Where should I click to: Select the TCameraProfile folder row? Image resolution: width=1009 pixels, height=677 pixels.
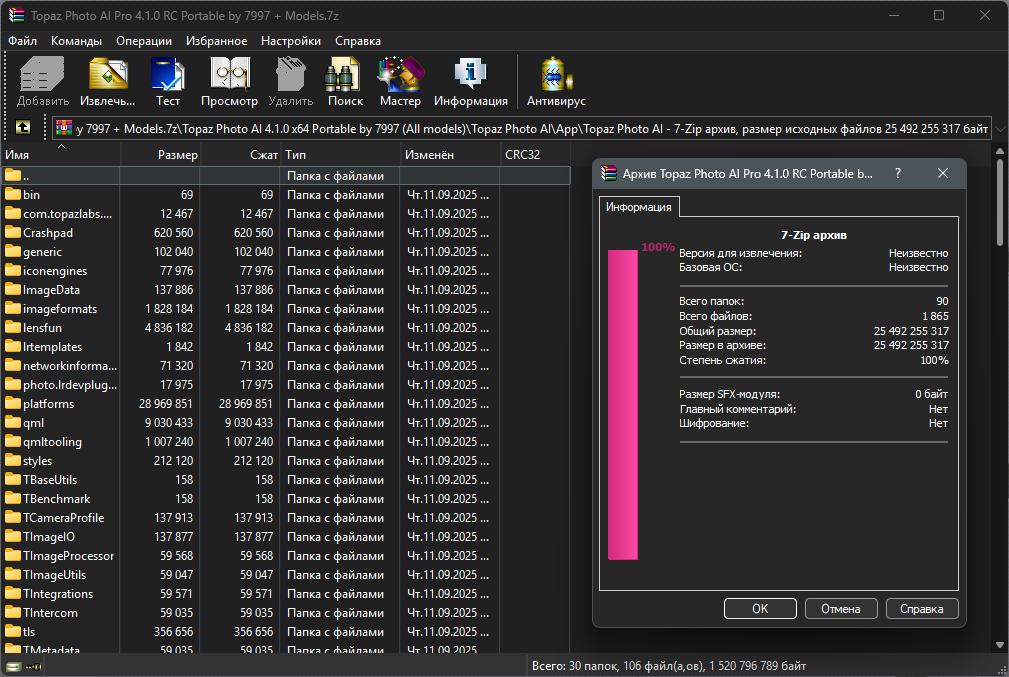[285, 517]
